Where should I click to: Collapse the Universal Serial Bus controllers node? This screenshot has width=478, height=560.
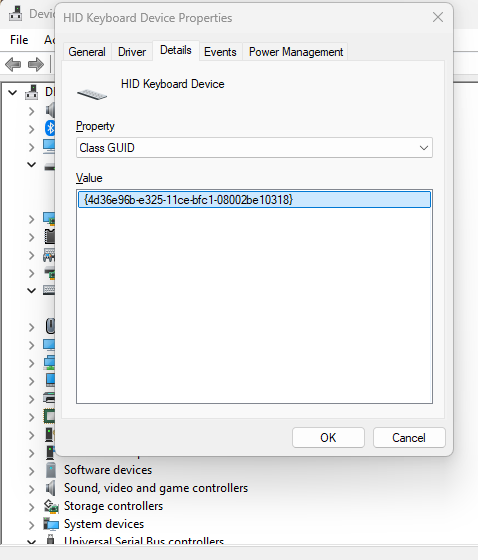point(31,542)
